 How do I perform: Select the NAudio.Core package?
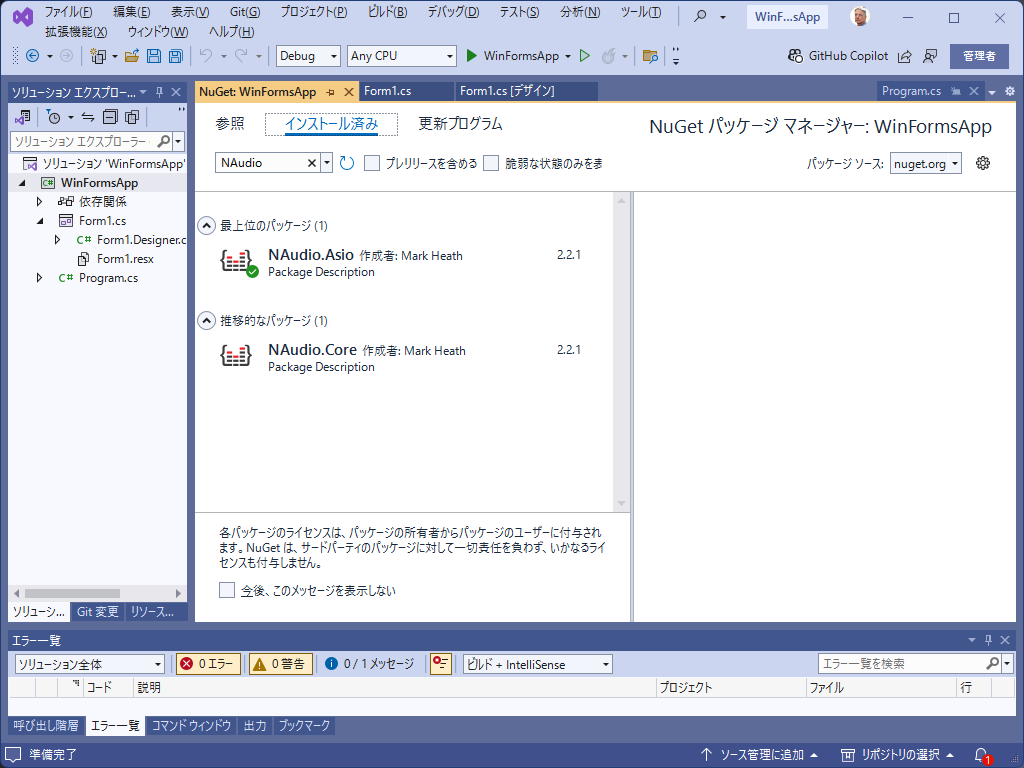tap(405, 358)
